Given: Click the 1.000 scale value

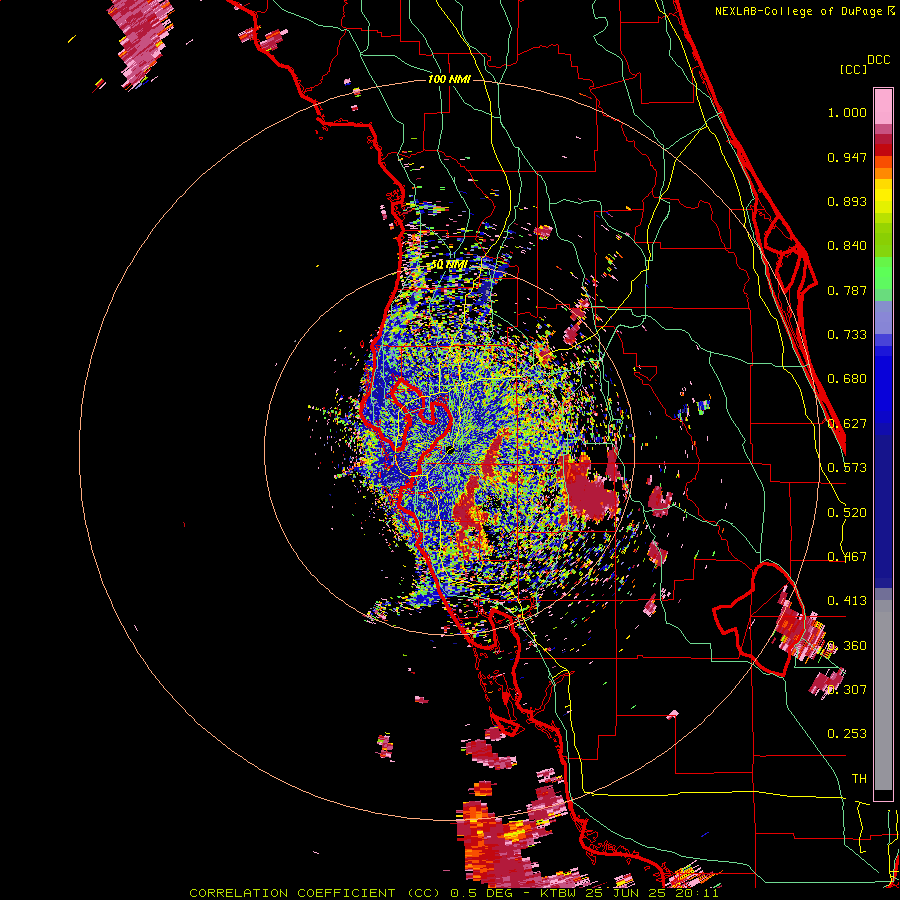Looking at the screenshot, I should 847,112.
